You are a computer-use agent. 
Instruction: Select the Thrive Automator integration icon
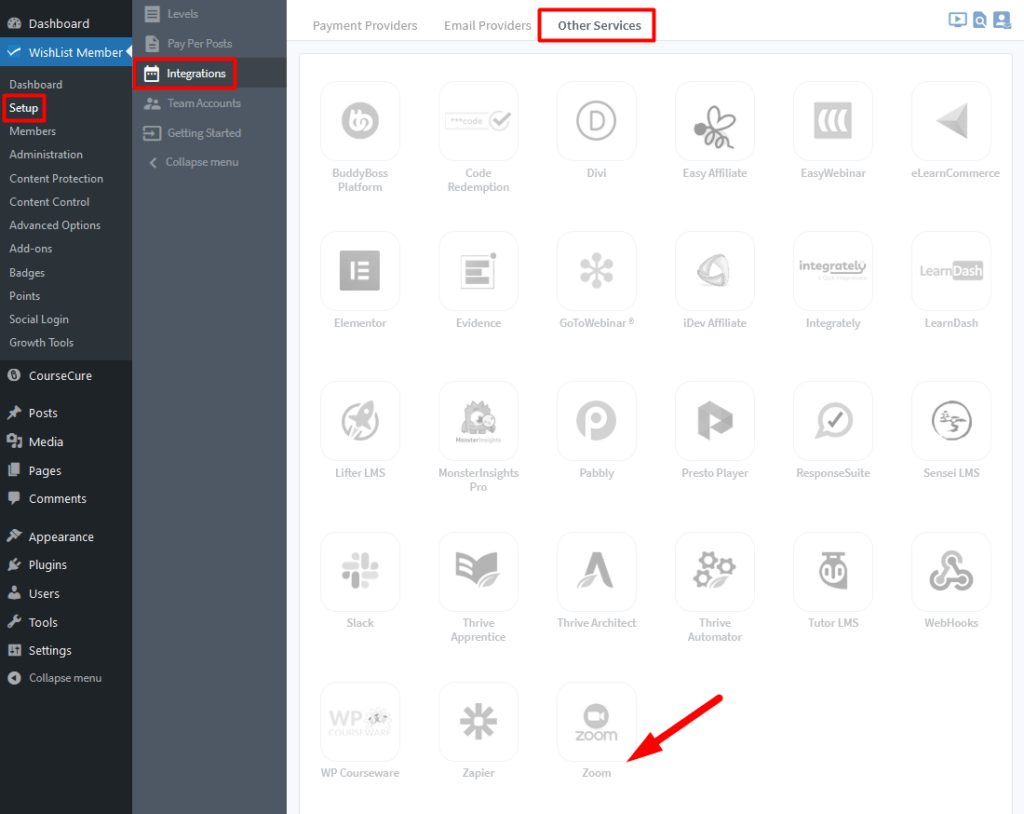[x=714, y=571]
